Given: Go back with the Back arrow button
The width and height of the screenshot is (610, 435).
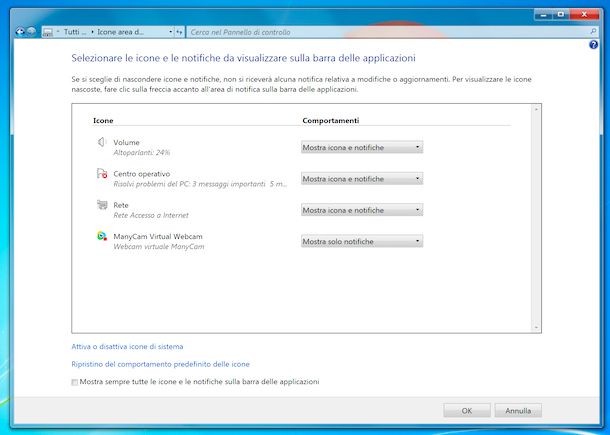Looking at the screenshot, I should [x=20, y=32].
